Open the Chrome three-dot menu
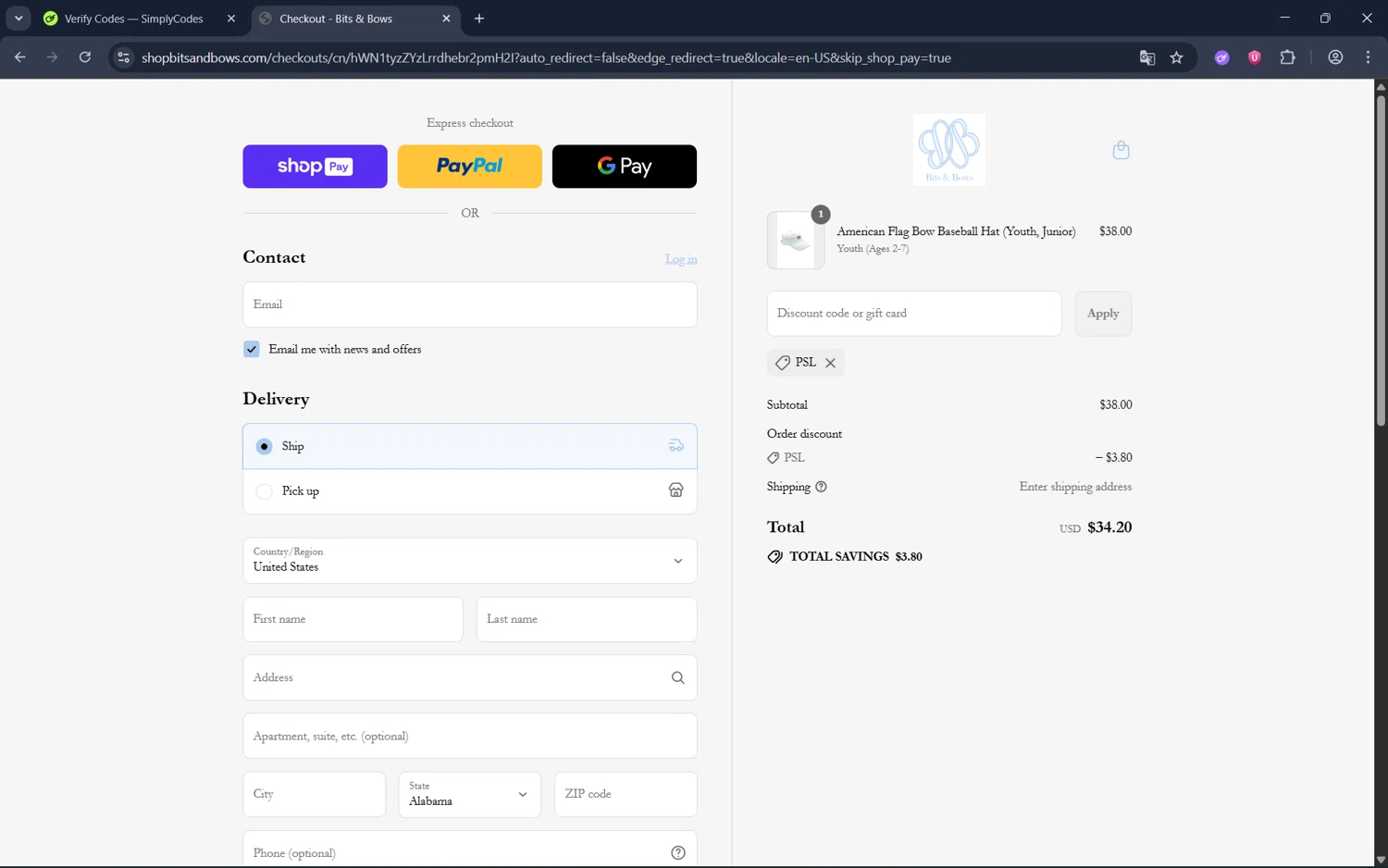The image size is (1388, 868). point(1368,57)
